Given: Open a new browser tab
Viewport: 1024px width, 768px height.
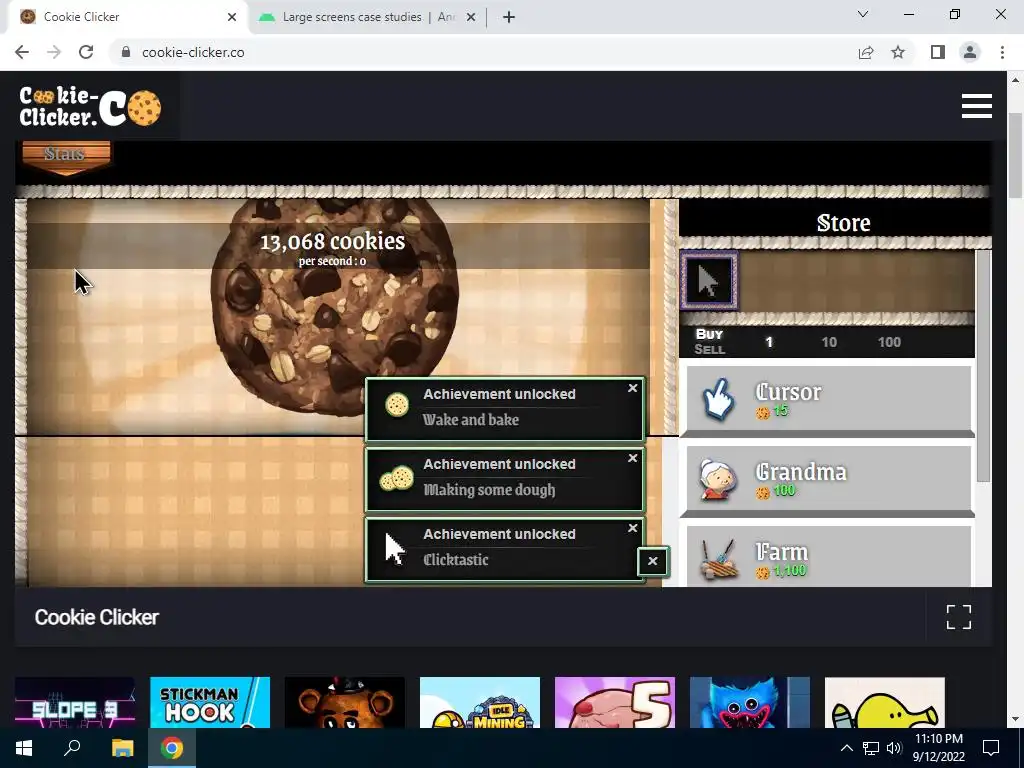Looking at the screenshot, I should click(509, 17).
